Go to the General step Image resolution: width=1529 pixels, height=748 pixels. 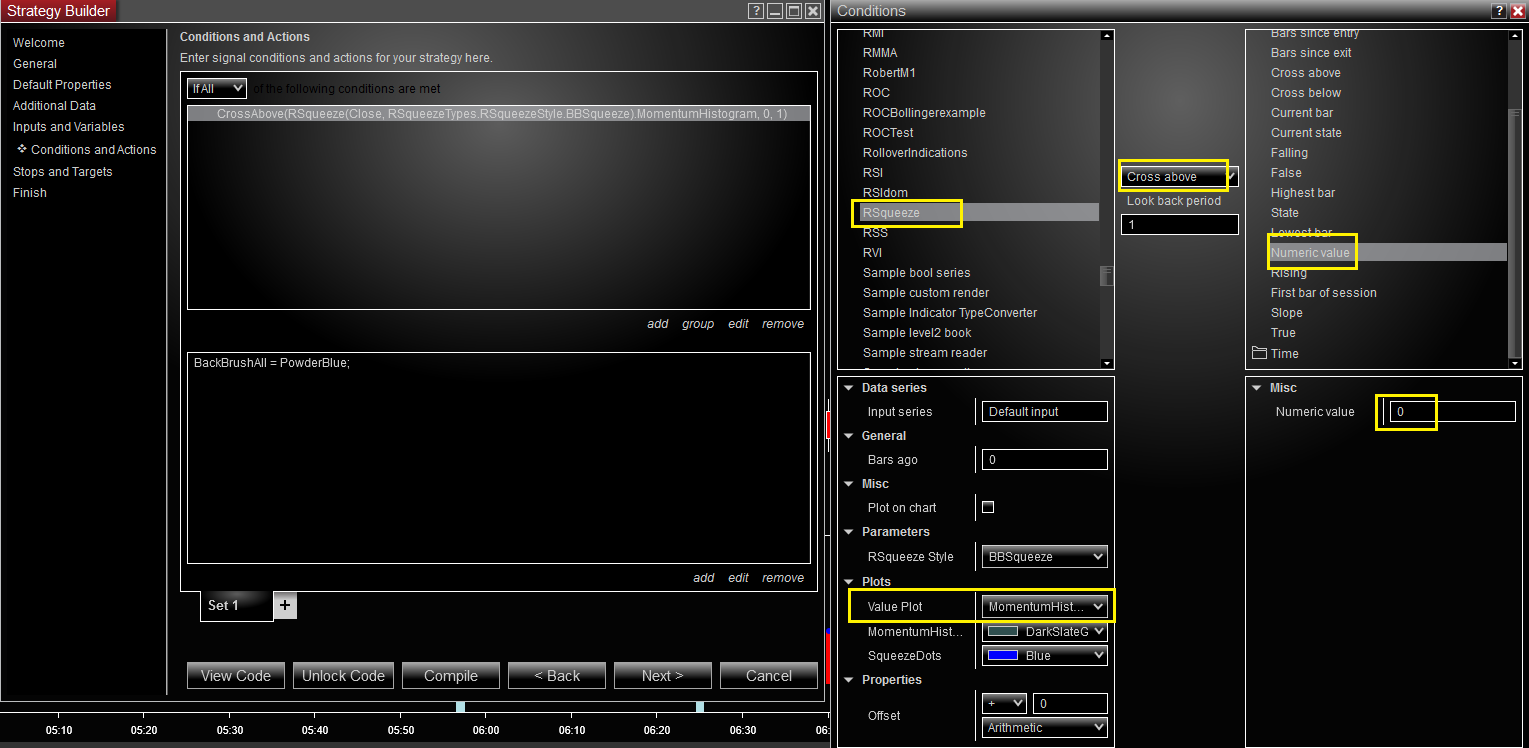35,64
